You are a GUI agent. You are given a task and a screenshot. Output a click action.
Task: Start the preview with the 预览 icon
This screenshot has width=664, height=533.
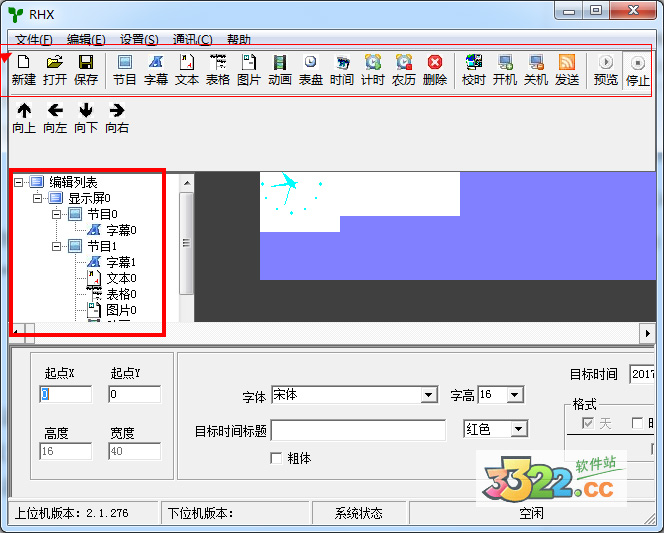(606, 70)
